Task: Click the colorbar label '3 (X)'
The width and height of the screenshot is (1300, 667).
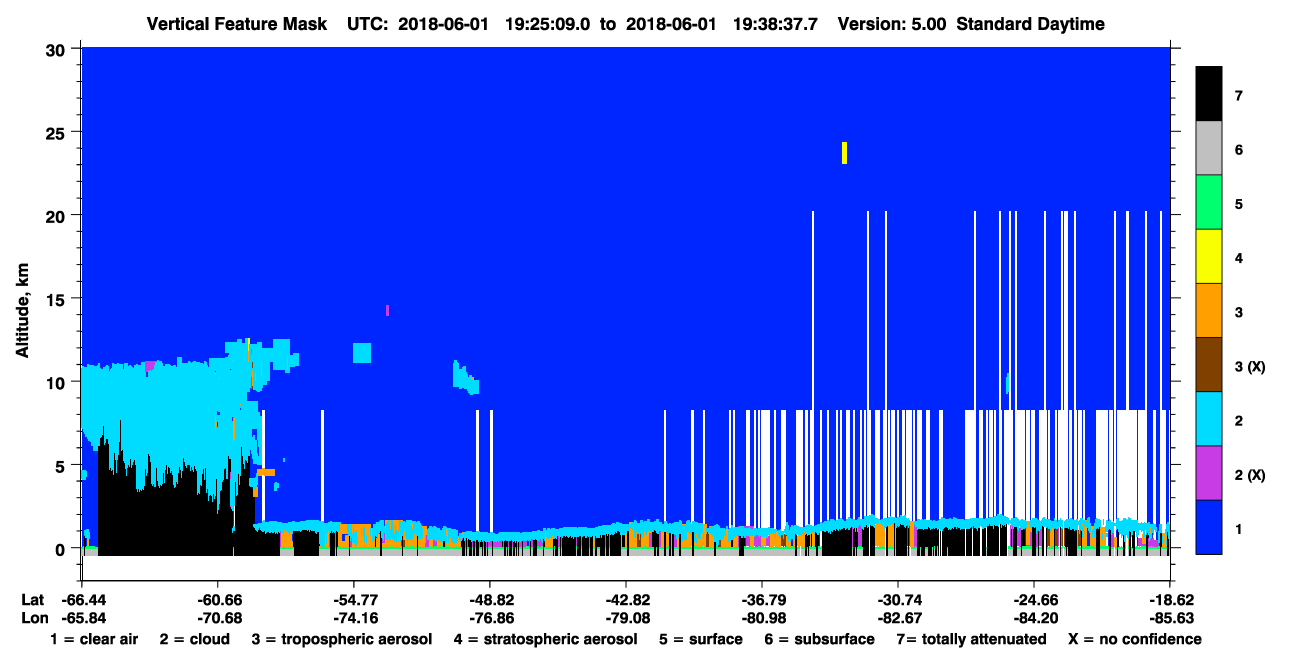Action: click(x=1249, y=366)
